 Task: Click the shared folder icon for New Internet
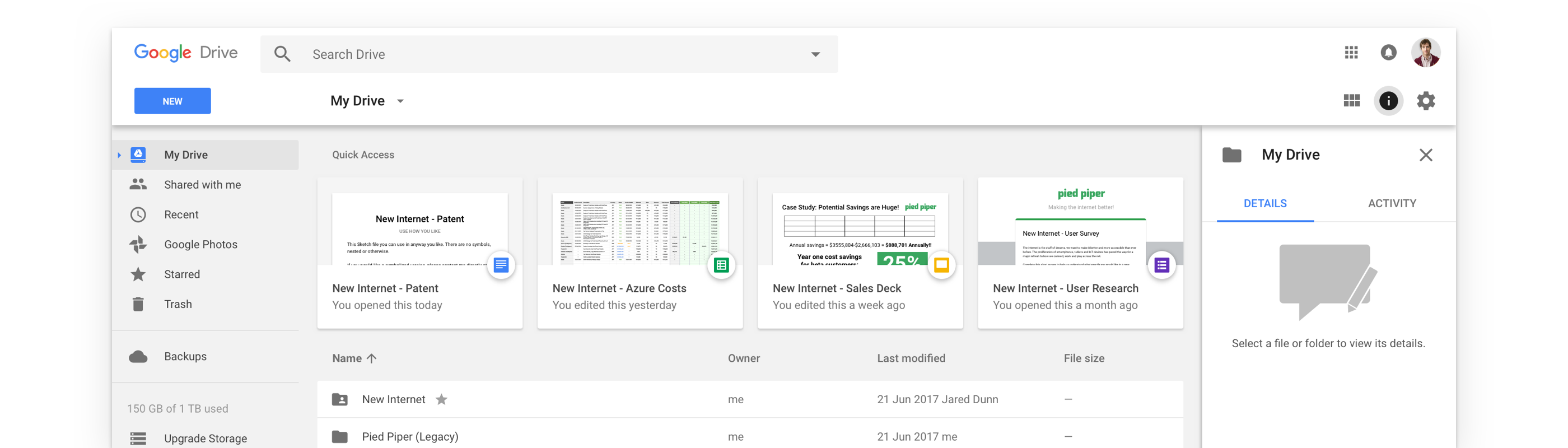[x=340, y=399]
